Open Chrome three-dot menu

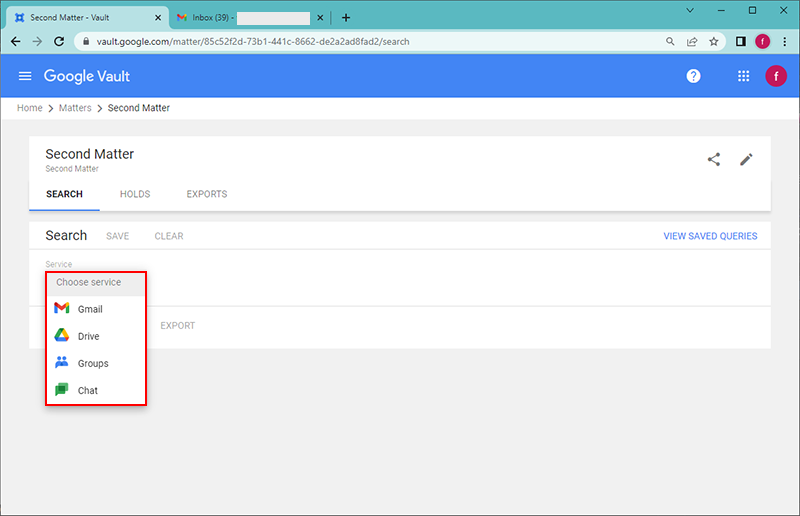(x=784, y=41)
